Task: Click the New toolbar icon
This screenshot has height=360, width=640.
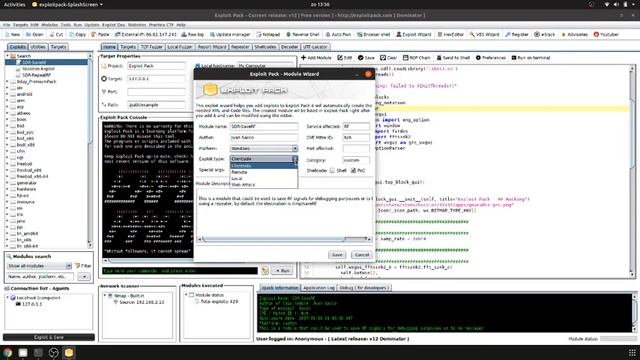Action: pyautogui.click(x=13, y=35)
